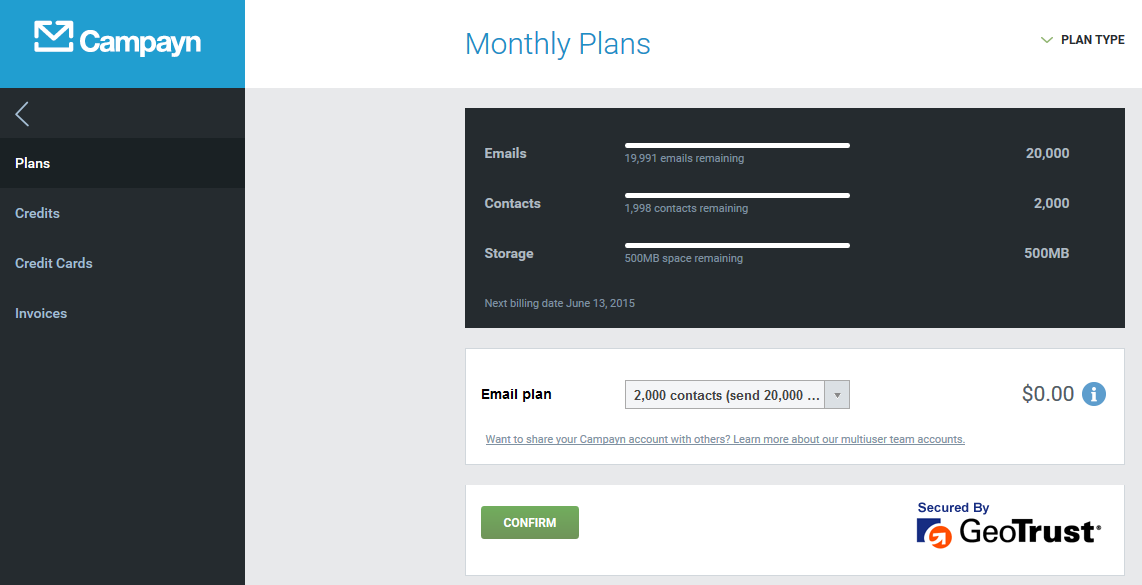Viewport: 1142px width, 585px height.
Task: Click the back arrow in sidebar
Action: (x=22, y=114)
